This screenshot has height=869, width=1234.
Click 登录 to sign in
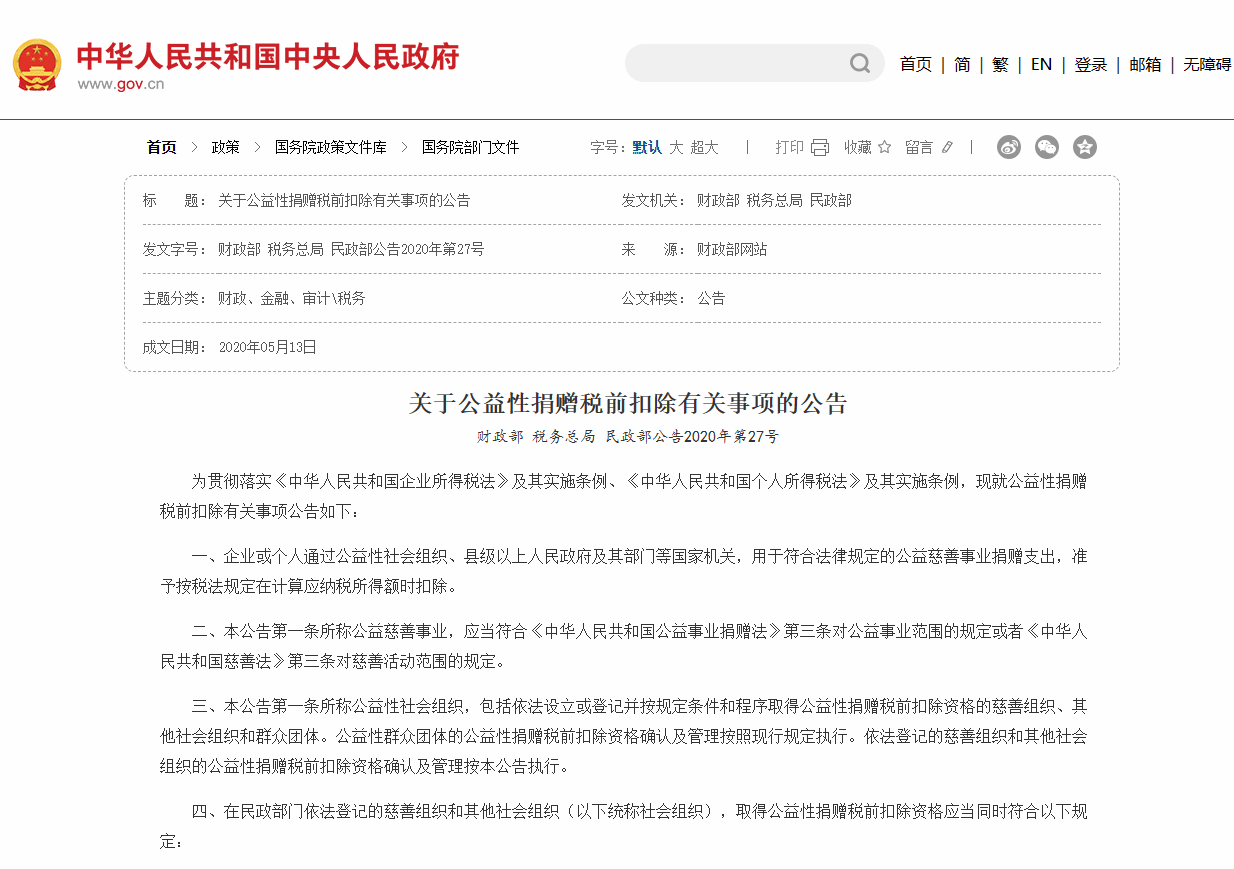click(x=1090, y=64)
